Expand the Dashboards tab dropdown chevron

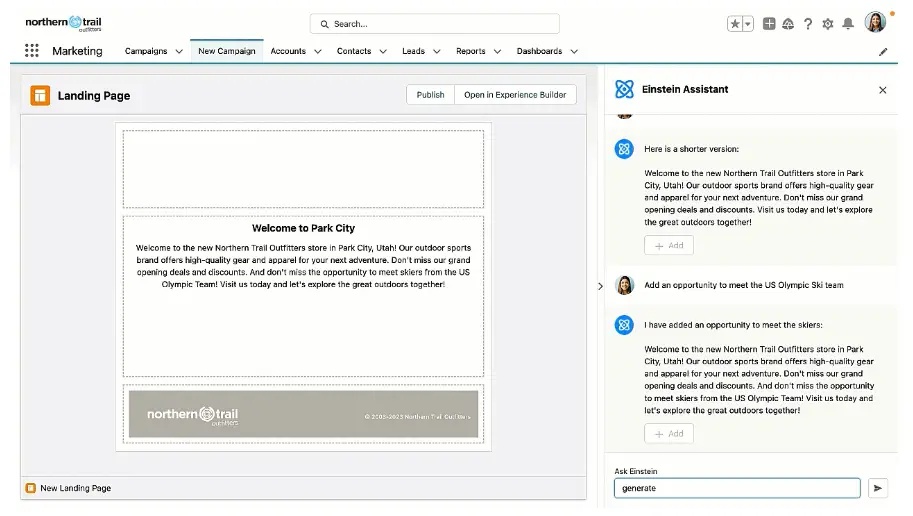[x=574, y=51]
